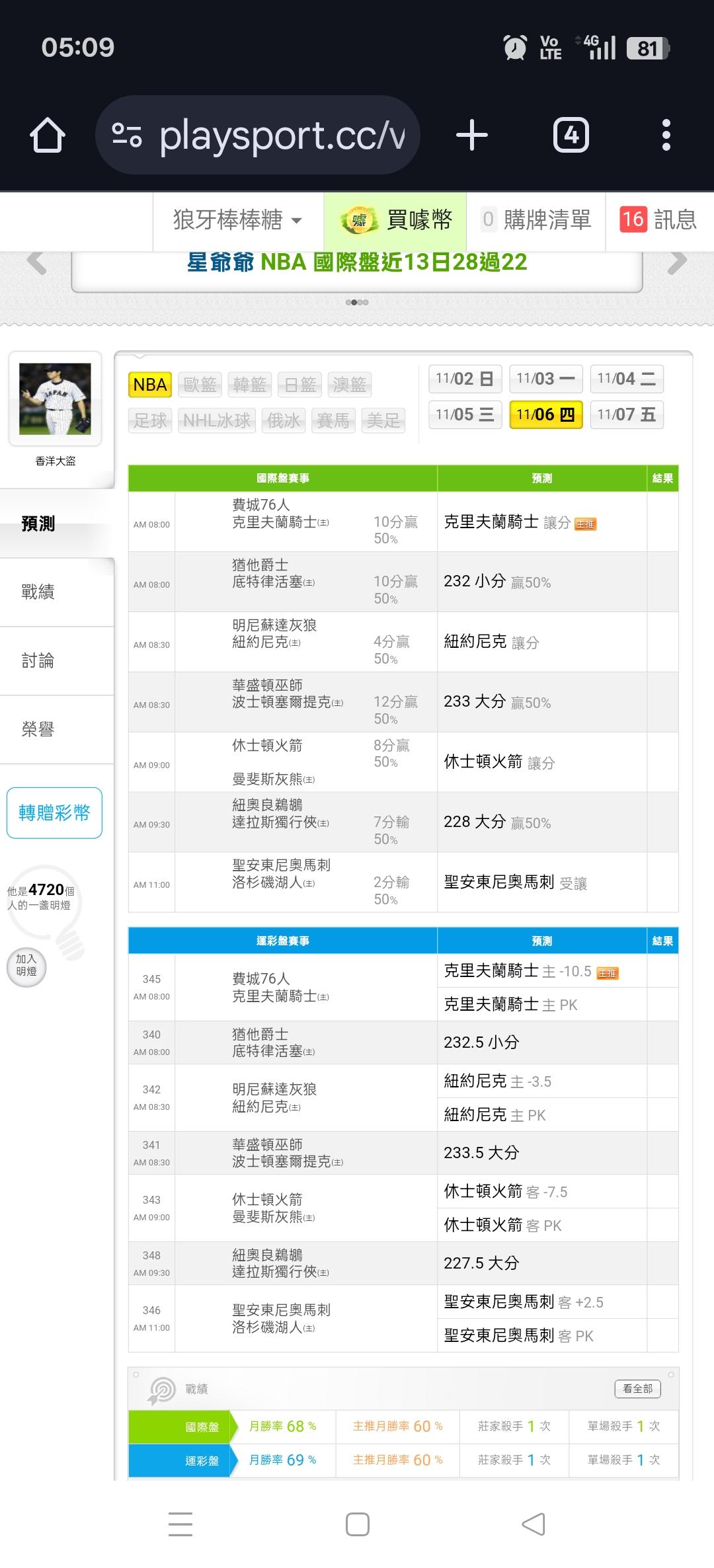714x1568 pixels.
Task: Tap the 香洋大盜 profile photo
Action: click(55, 399)
